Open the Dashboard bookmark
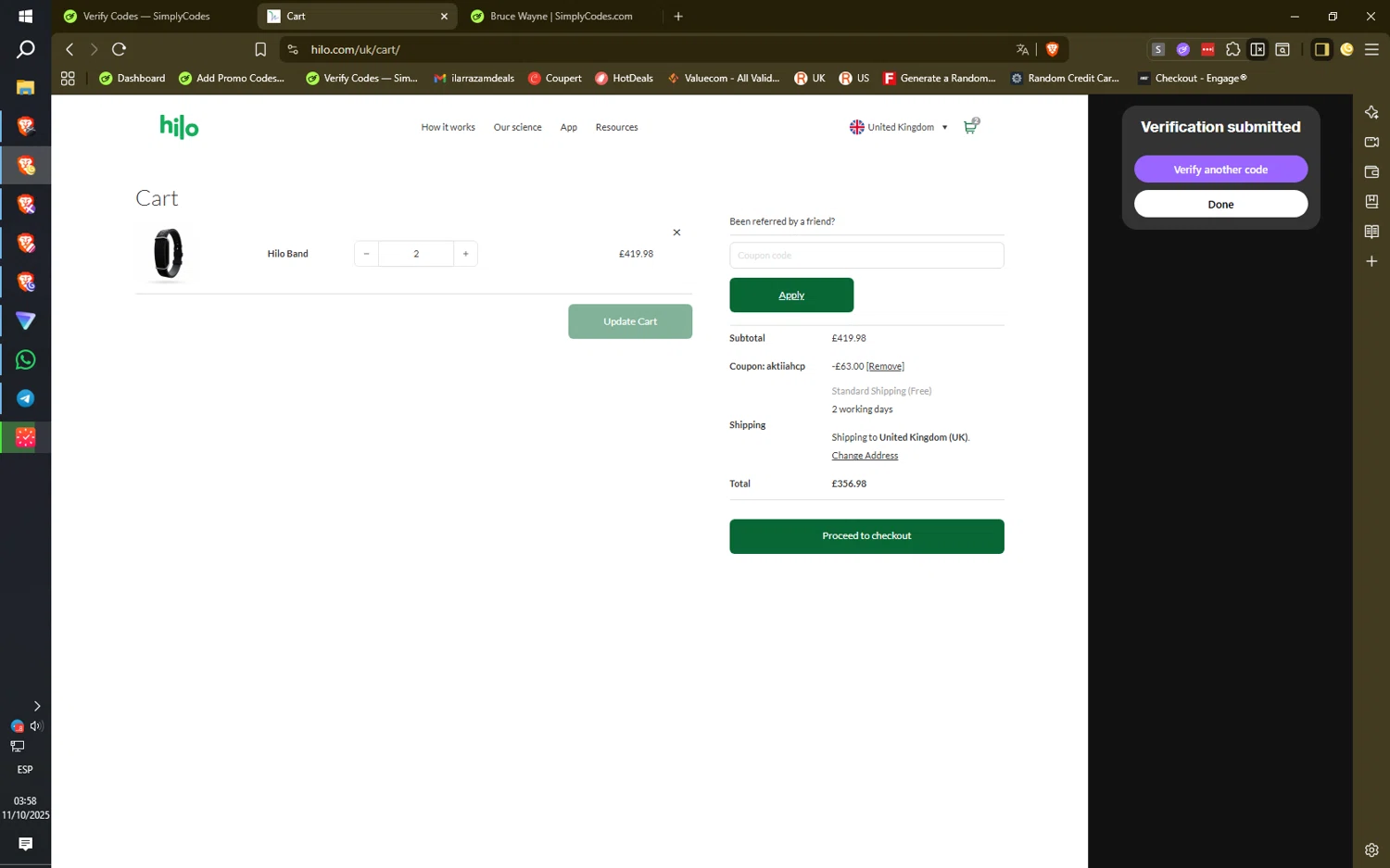This screenshot has width=1390, height=868. click(132, 78)
